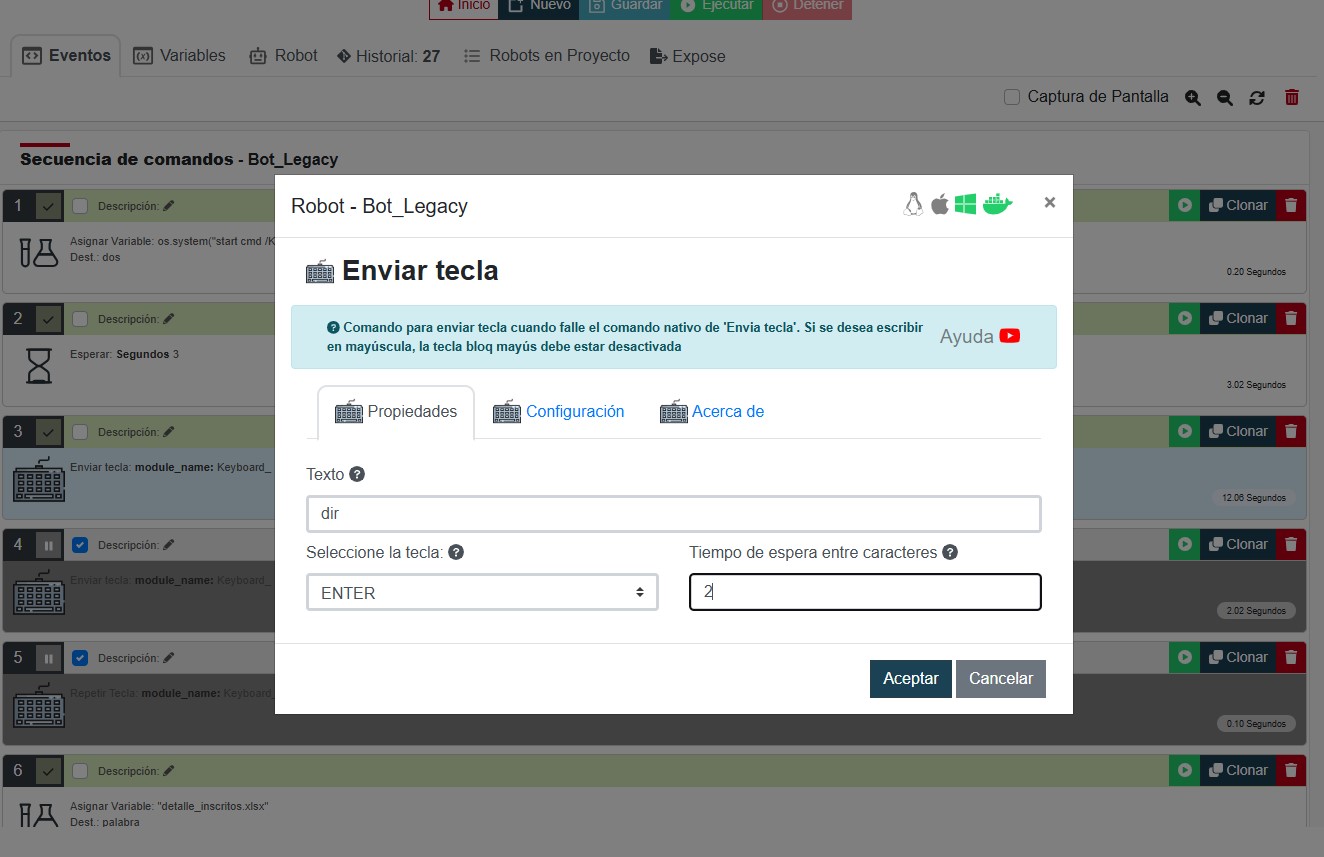Edit description pencil icon for command 2
Viewport: 1324px width, 857px height.
(x=169, y=319)
